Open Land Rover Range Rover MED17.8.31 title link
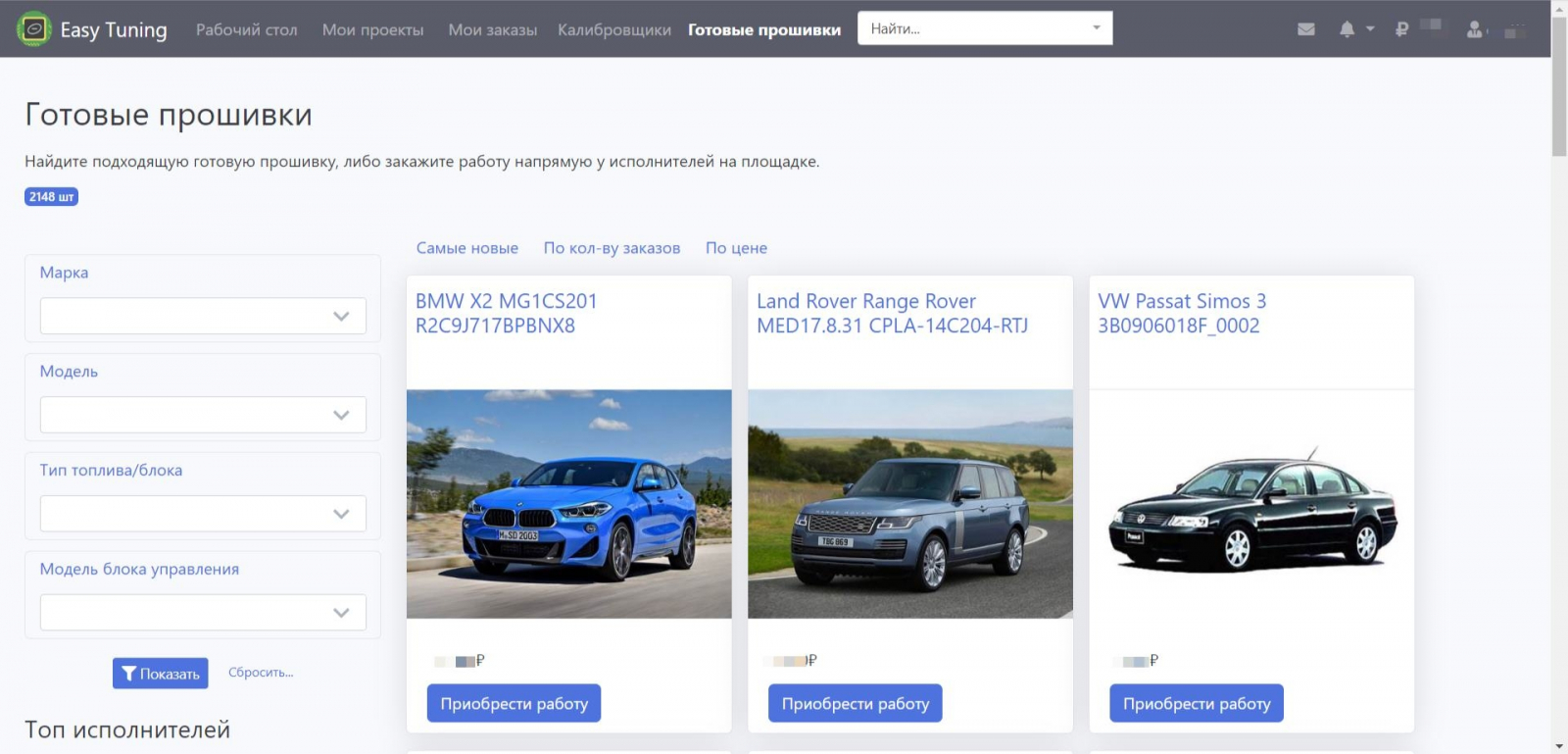Viewport: 1568px width, 754px height. pos(893,314)
